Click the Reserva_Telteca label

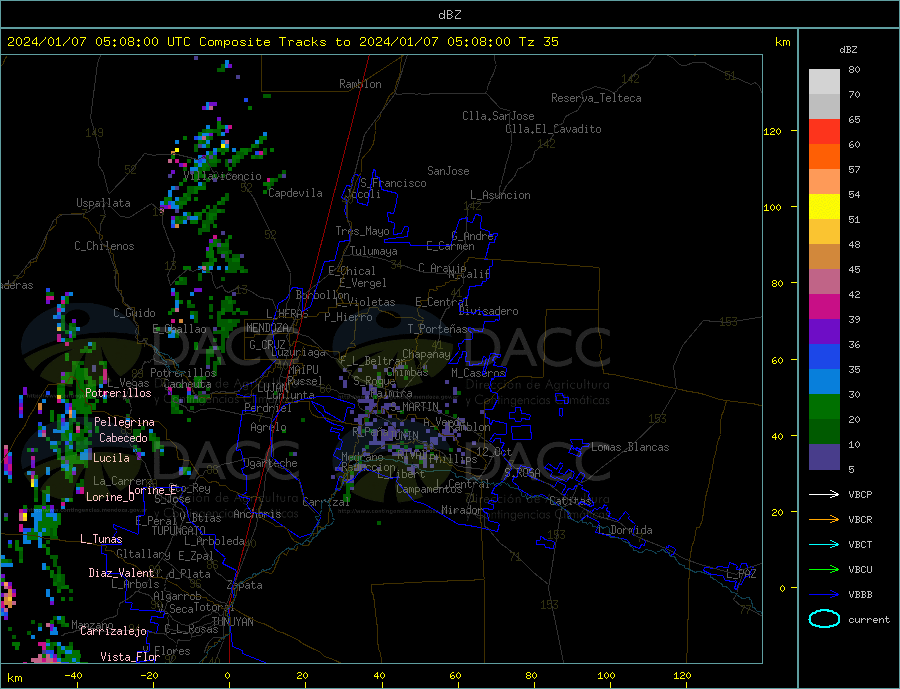tap(596, 98)
